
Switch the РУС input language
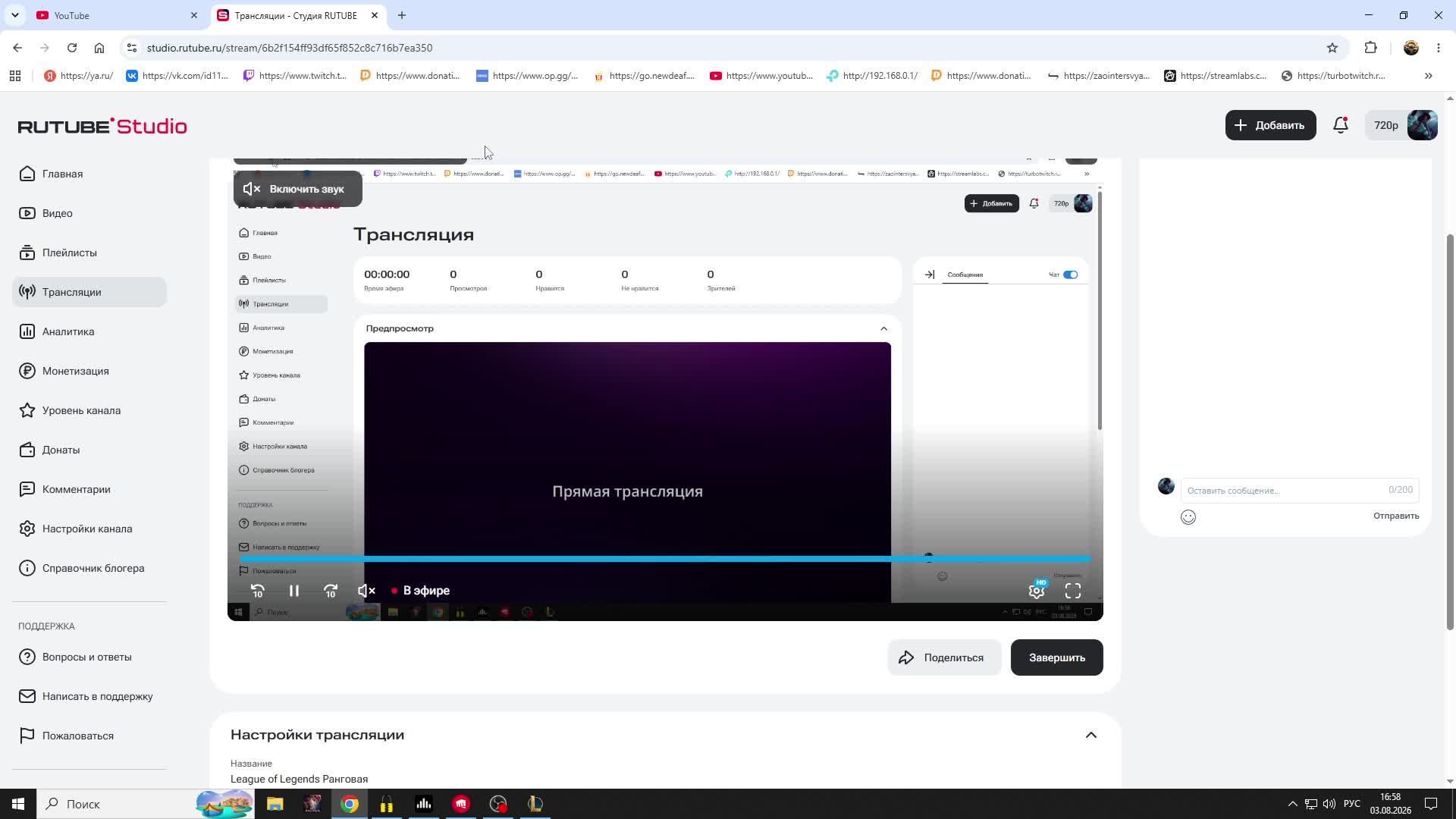point(1352,804)
